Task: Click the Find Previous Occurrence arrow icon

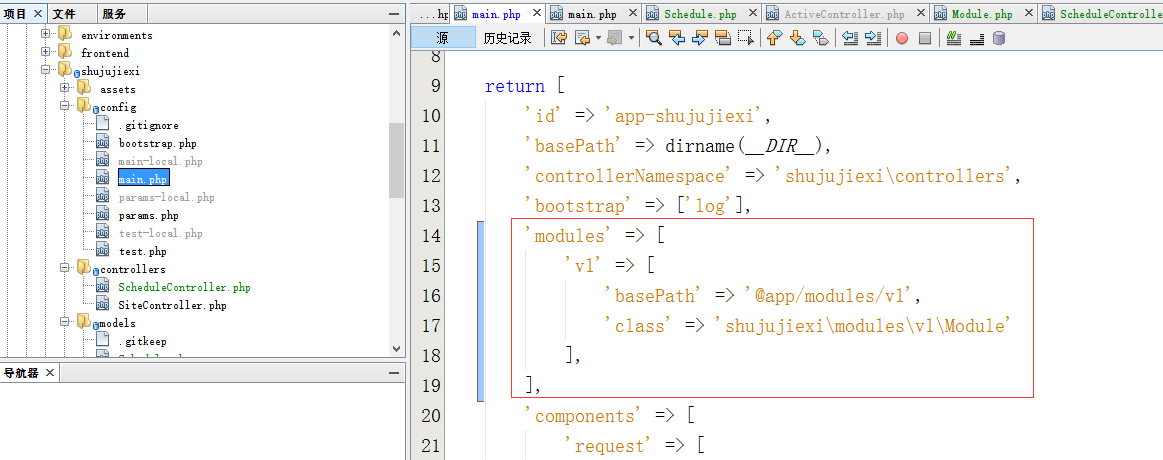Action: coord(677,38)
